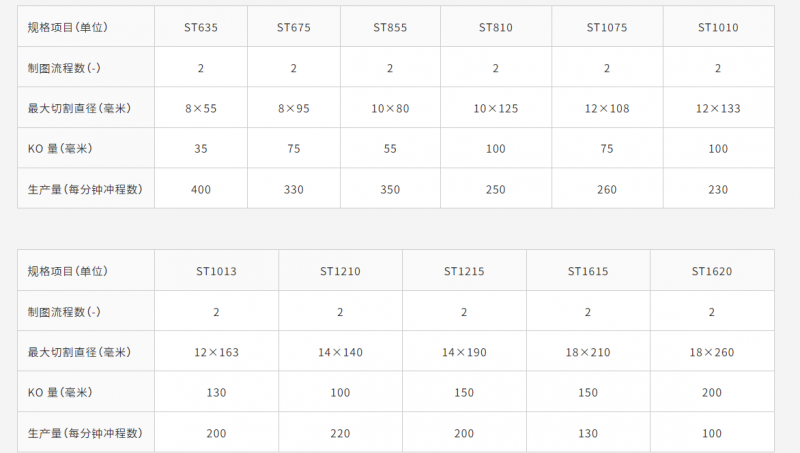Click the ST1075 model header

pyautogui.click(x=607, y=28)
